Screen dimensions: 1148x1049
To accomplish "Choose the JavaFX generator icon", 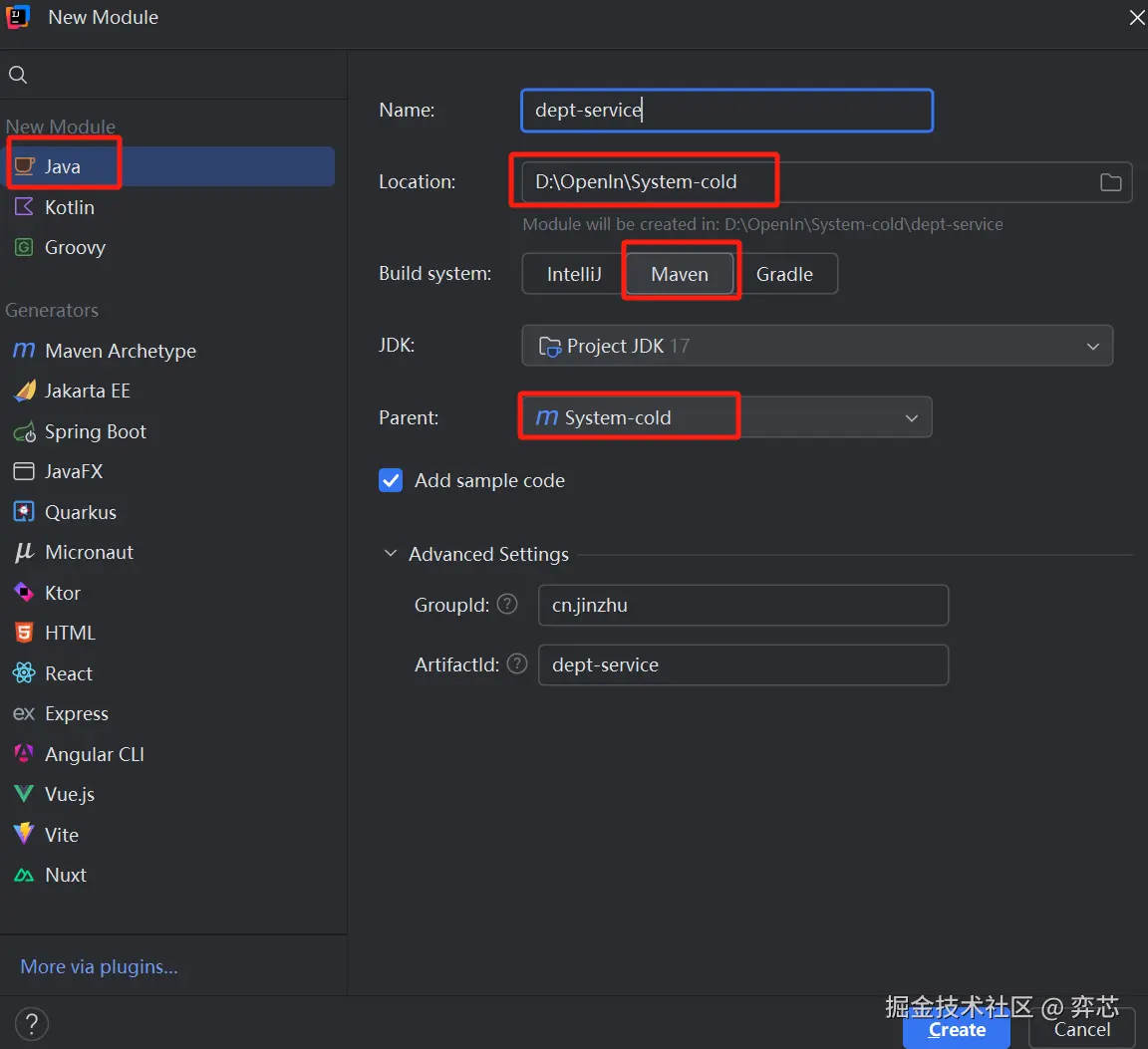I will click(x=24, y=471).
